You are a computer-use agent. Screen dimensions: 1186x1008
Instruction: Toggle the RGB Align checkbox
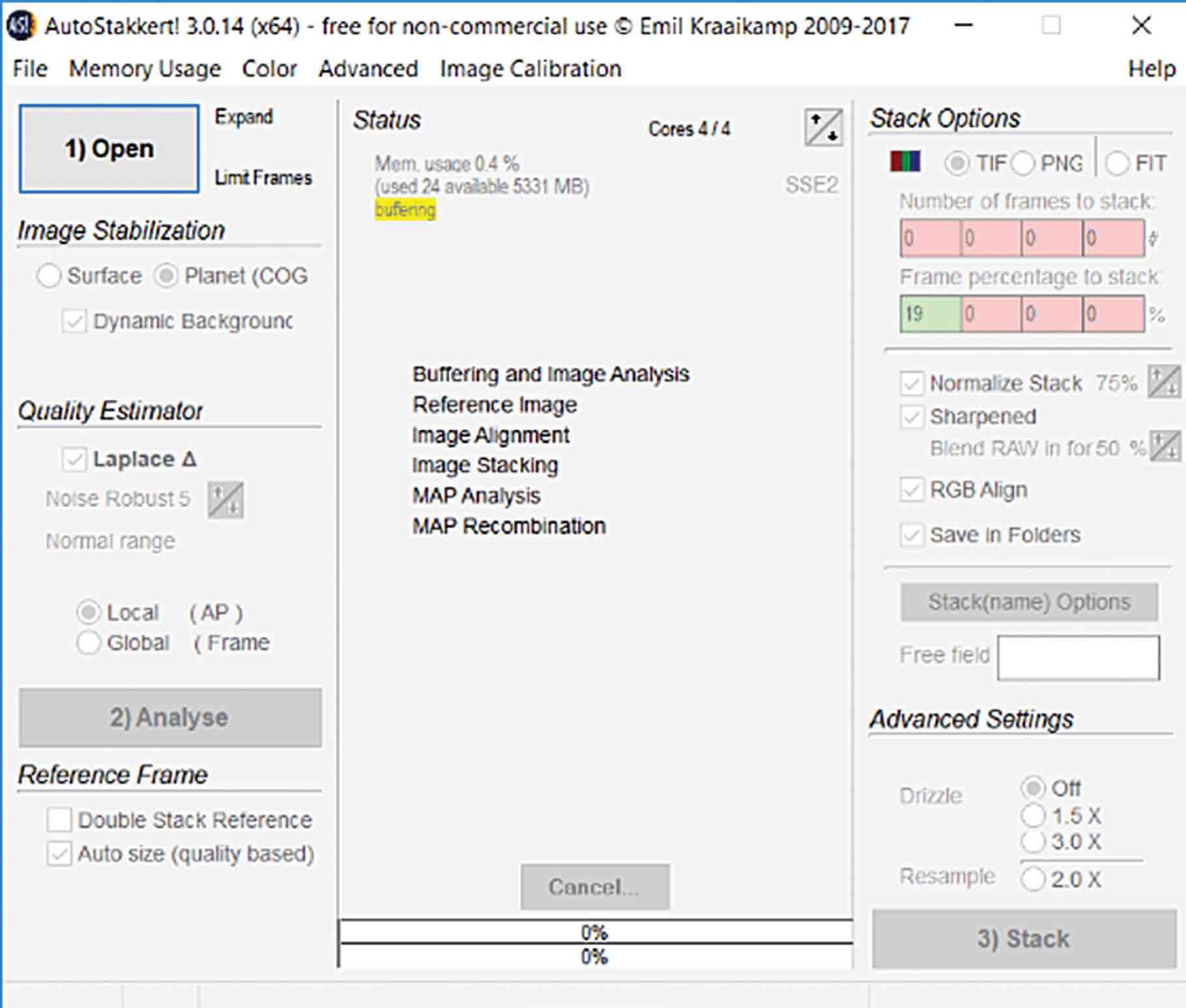[x=912, y=489]
